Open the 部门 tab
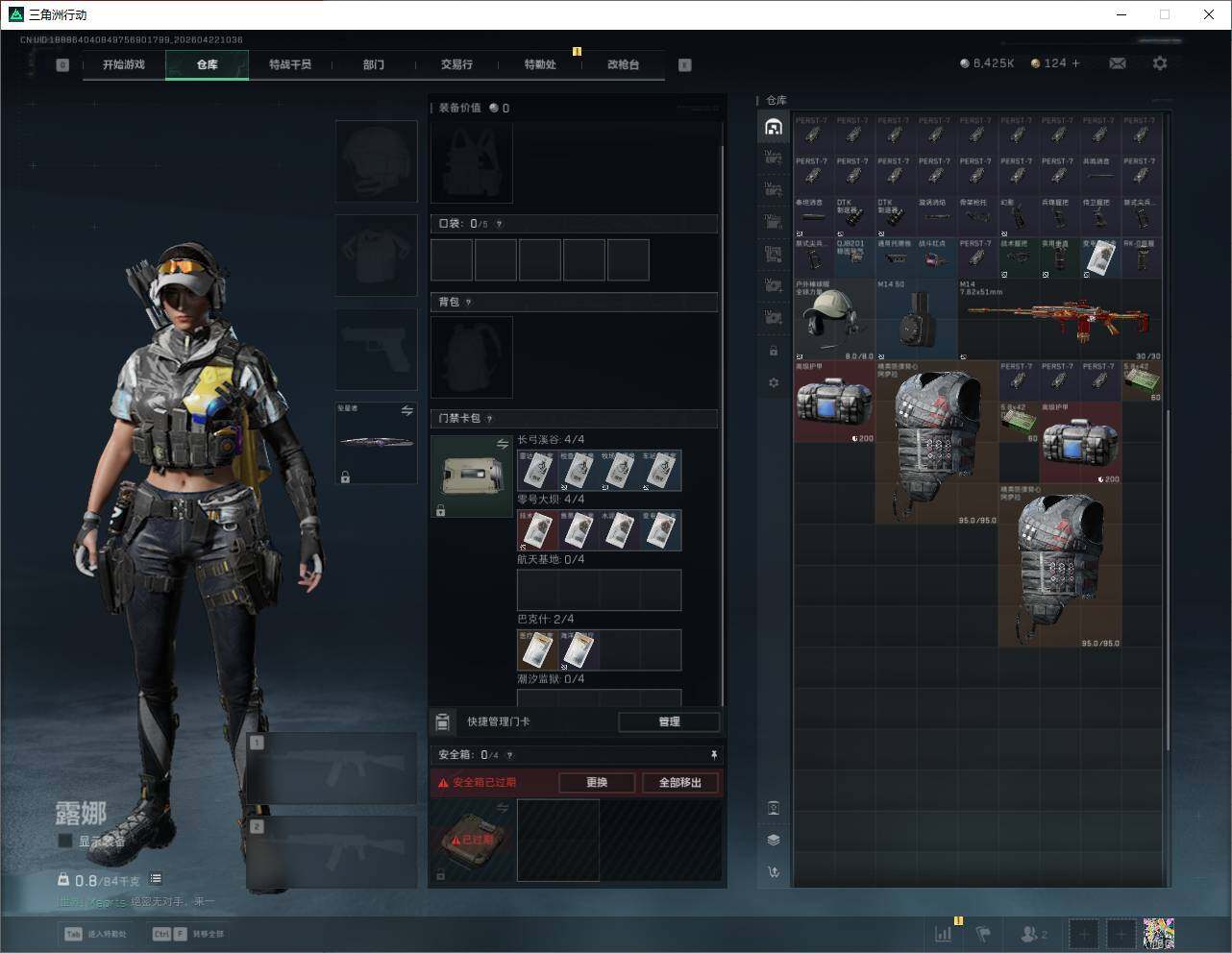Viewport: 1232px width, 953px height. tap(374, 64)
